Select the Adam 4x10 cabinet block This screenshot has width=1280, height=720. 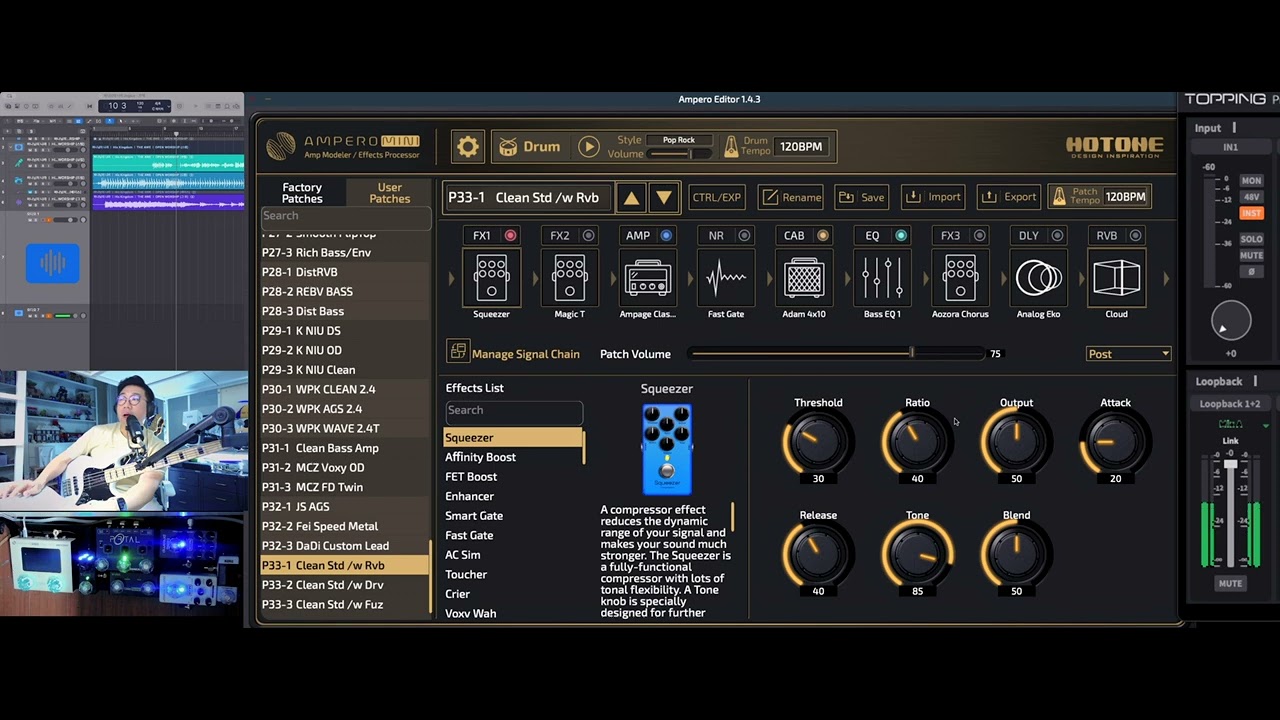pyautogui.click(x=804, y=278)
